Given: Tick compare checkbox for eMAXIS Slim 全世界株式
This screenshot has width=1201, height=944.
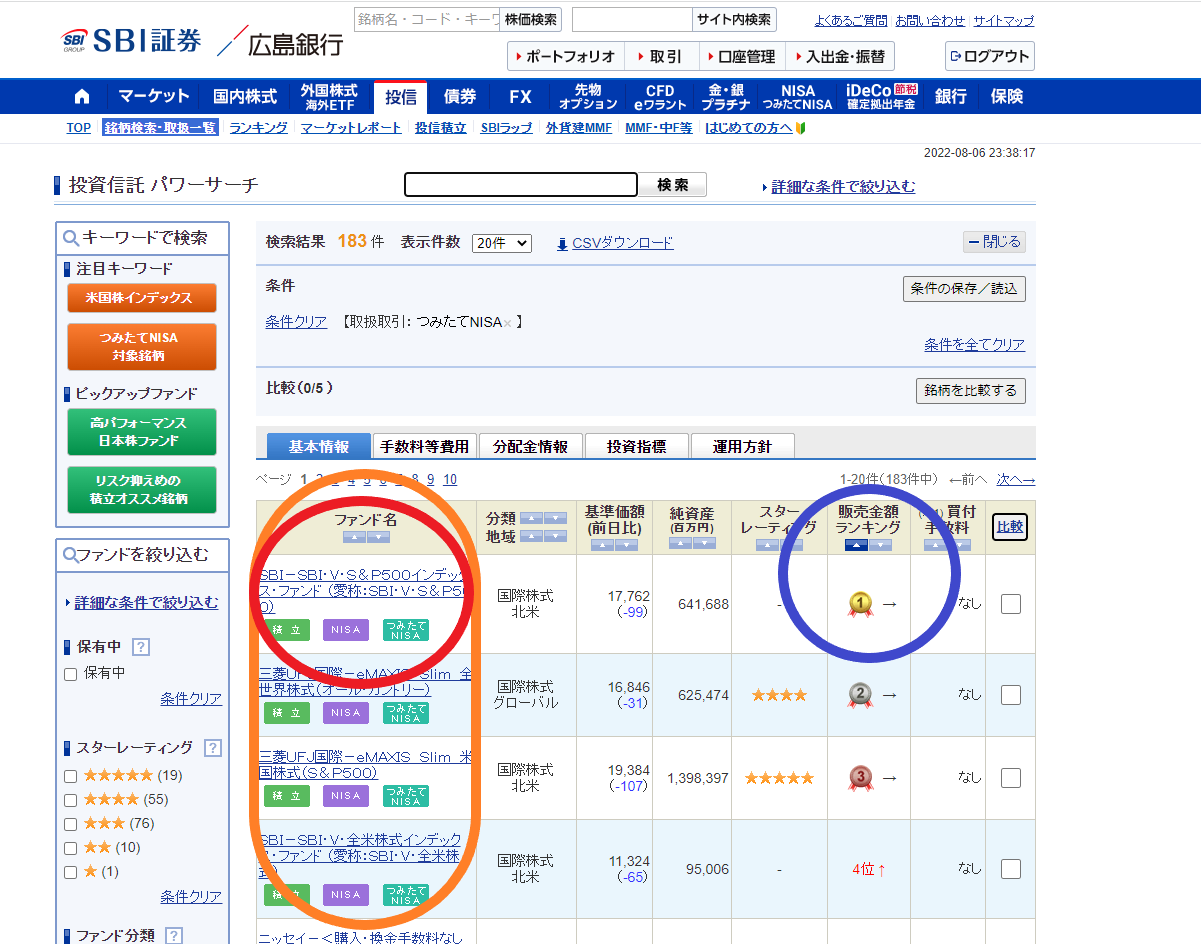Looking at the screenshot, I should tap(1011, 695).
